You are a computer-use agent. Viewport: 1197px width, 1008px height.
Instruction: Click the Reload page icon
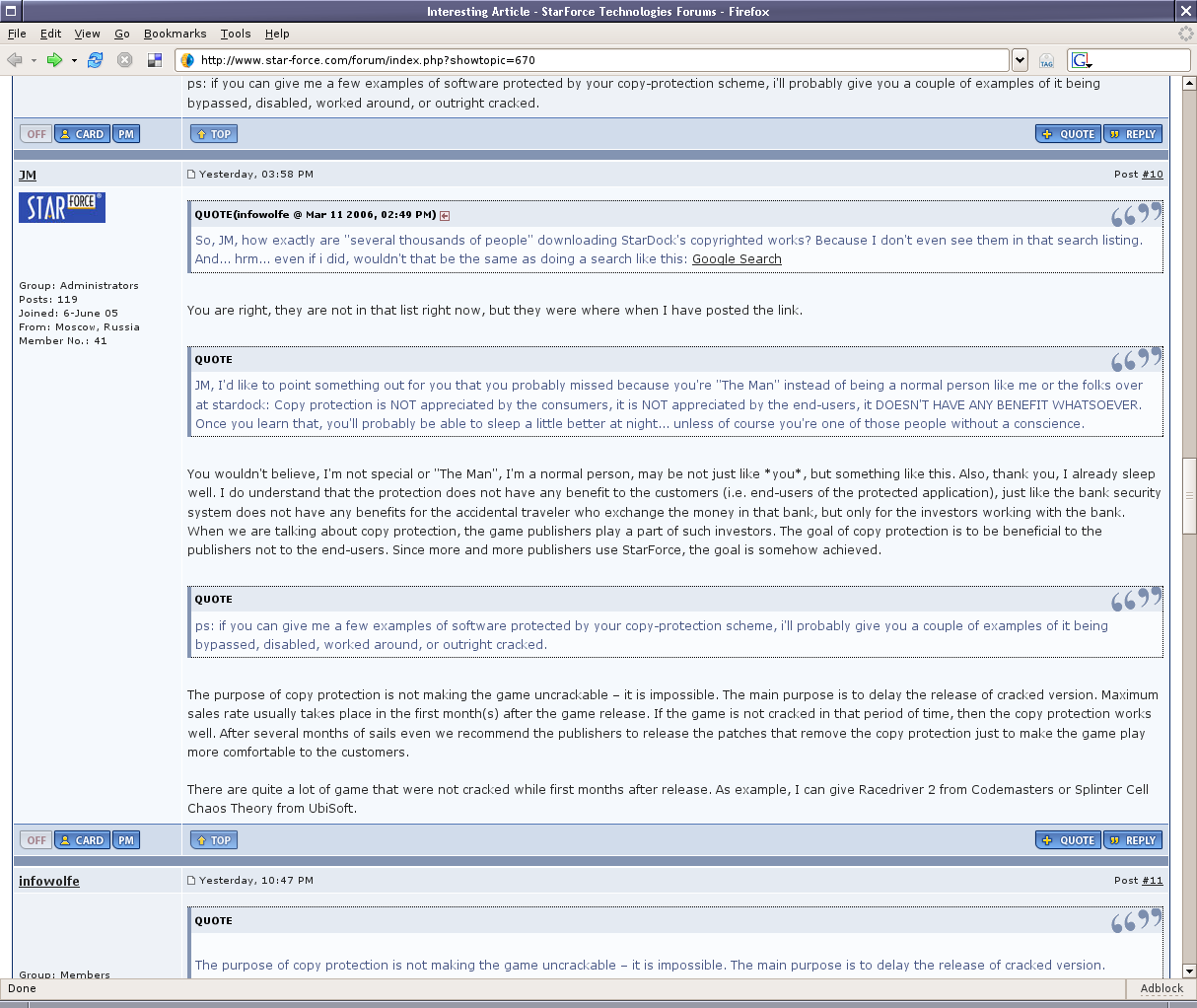point(95,60)
